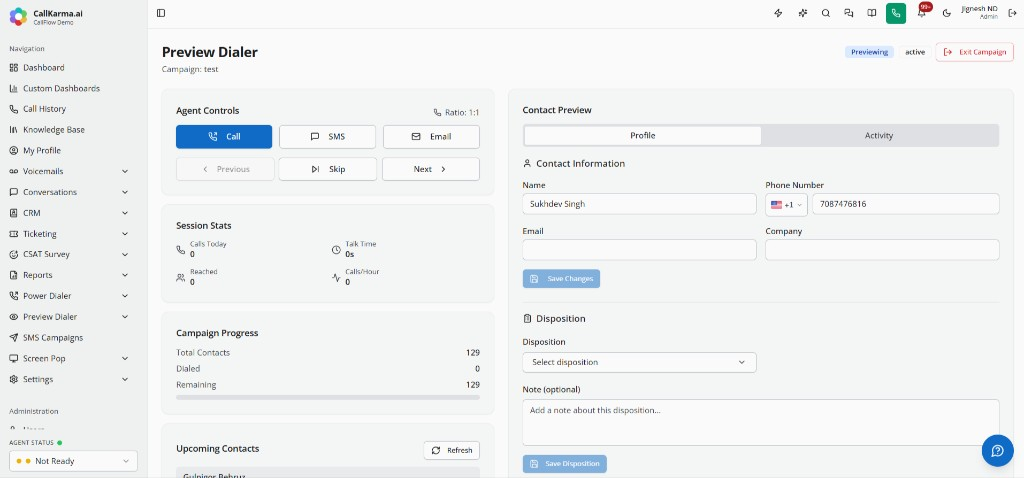The height and width of the screenshot is (478, 1024).
Task: Open the floating help chat bubble
Action: point(997,451)
